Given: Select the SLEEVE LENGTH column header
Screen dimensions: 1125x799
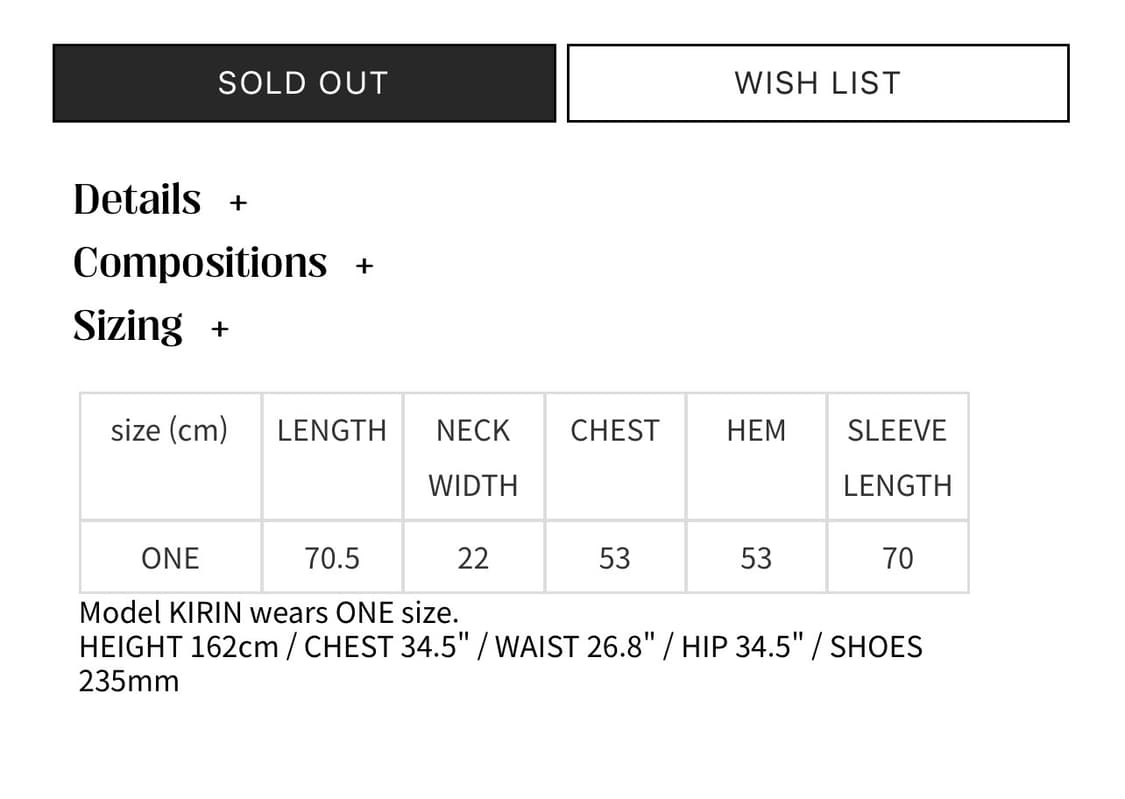Looking at the screenshot, I should click(897, 457).
